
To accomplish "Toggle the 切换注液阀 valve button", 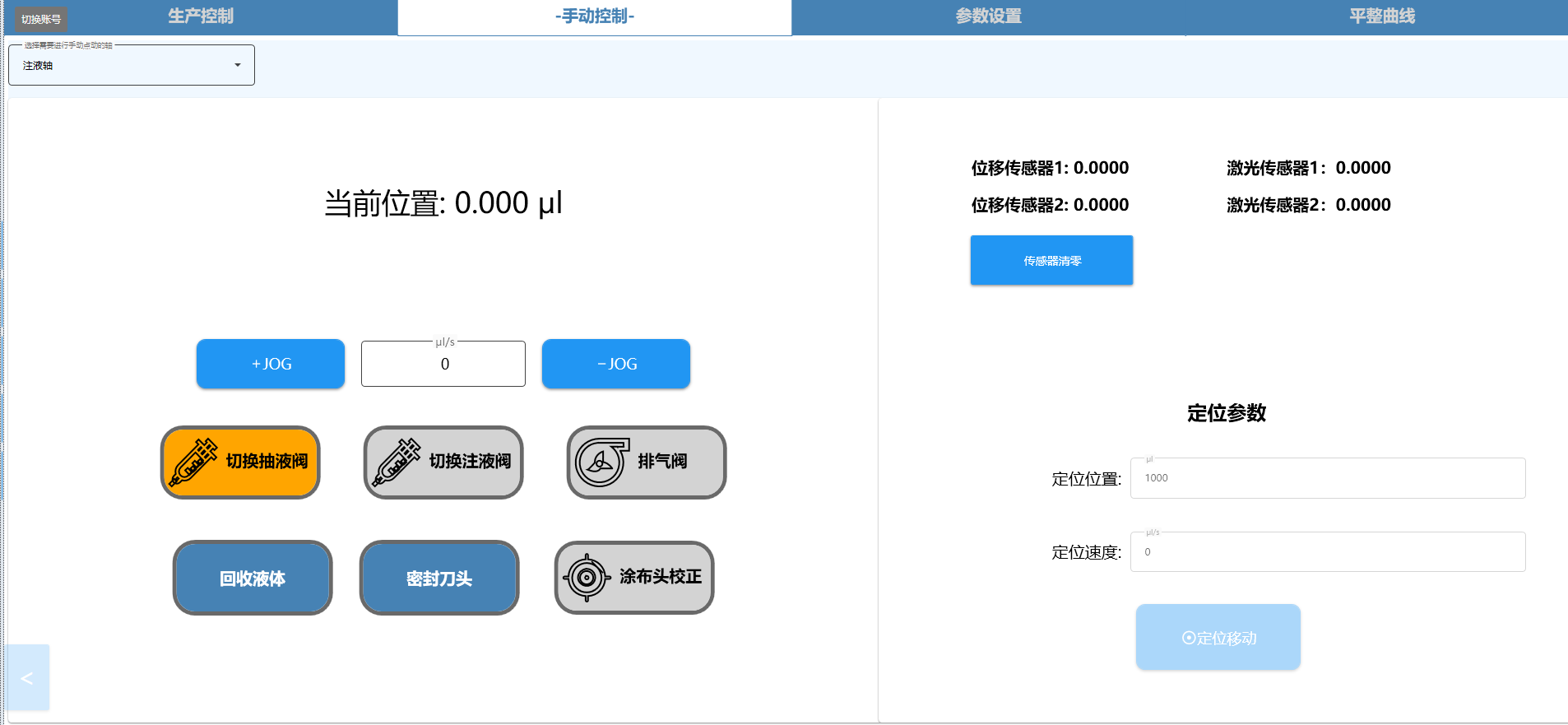I will [x=443, y=462].
